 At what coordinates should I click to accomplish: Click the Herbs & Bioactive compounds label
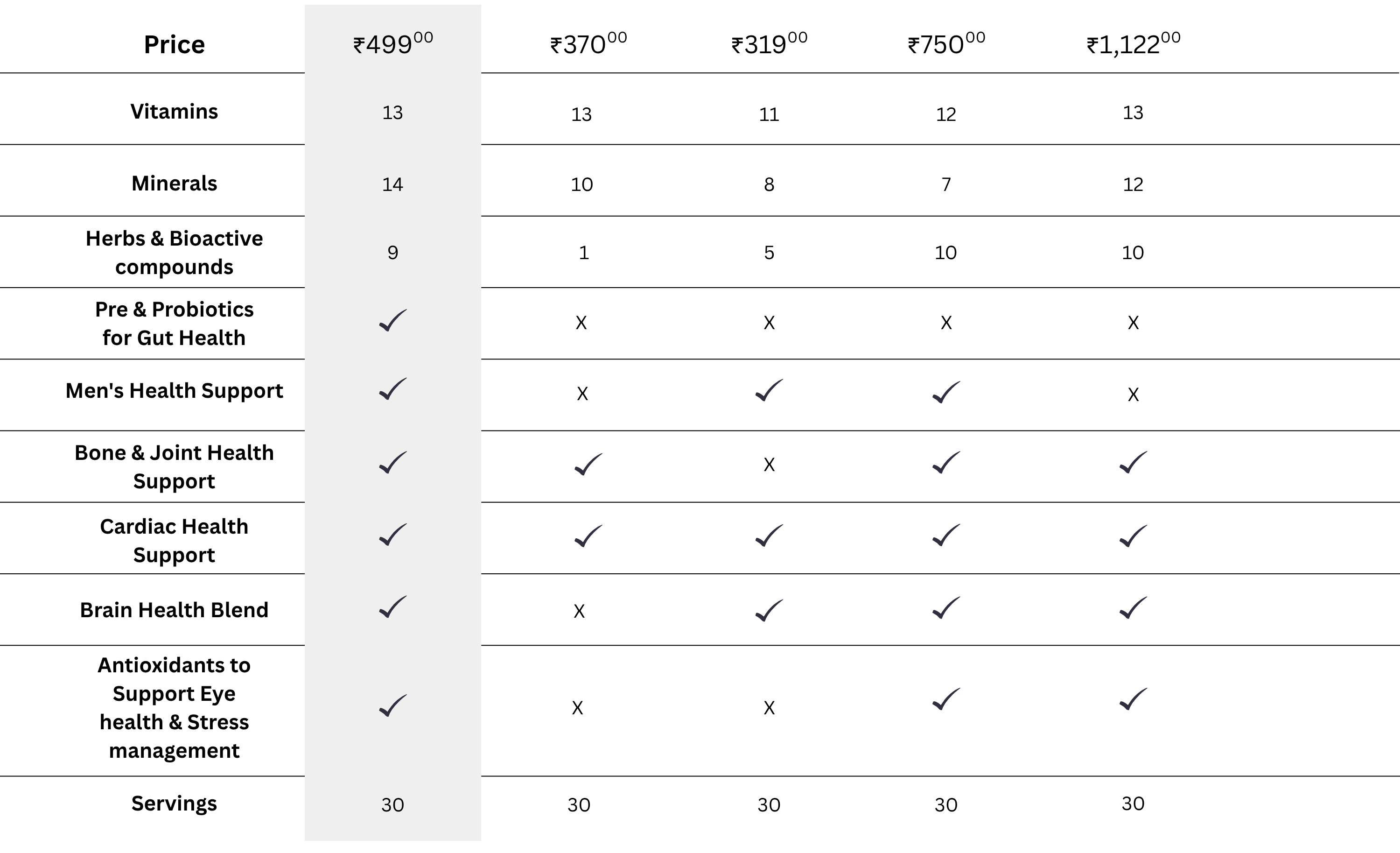pyautogui.click(x=174, y=252)
